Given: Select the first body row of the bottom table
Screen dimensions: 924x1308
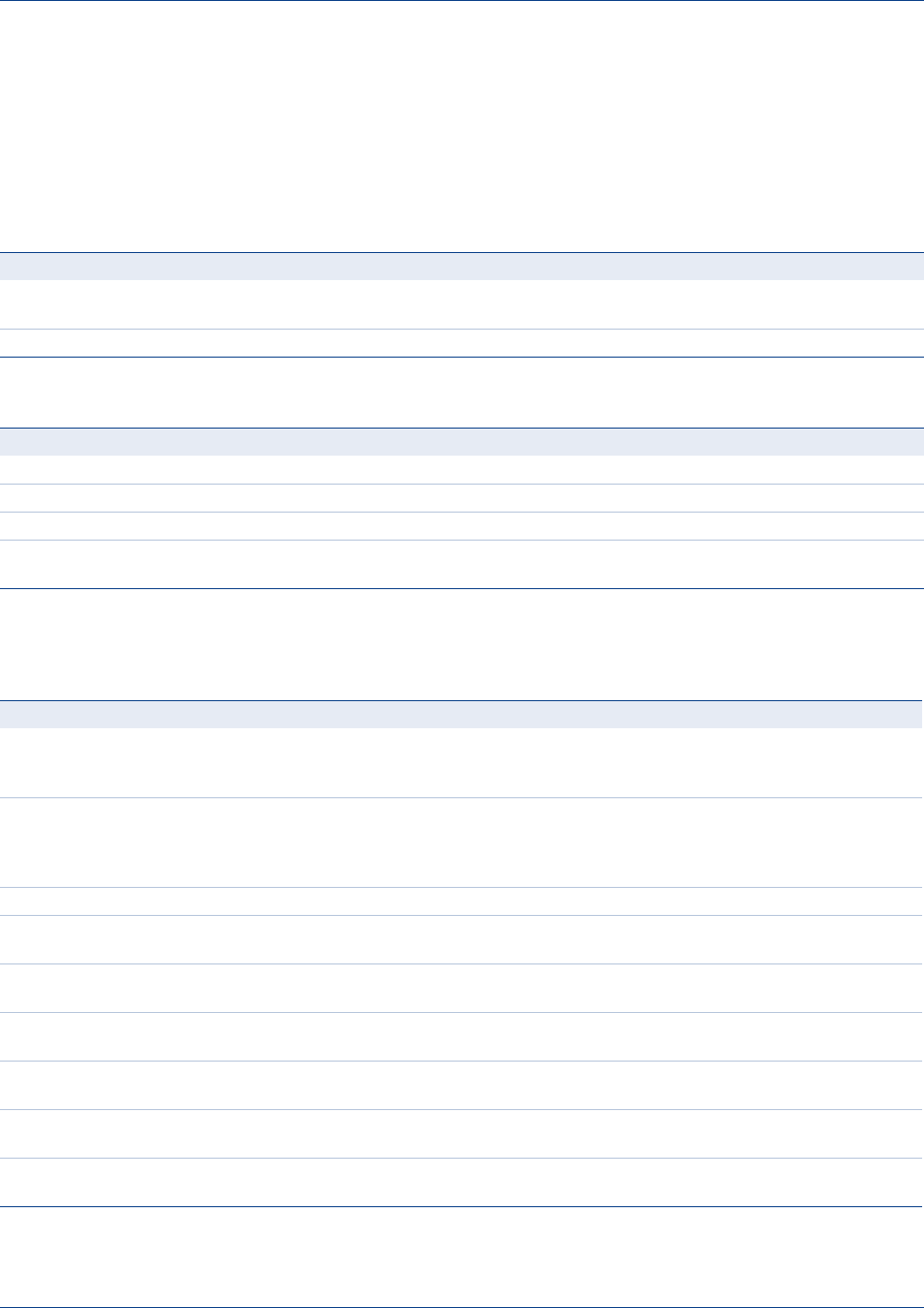Looking at the screenshot, I should click(x=462, y=763).
